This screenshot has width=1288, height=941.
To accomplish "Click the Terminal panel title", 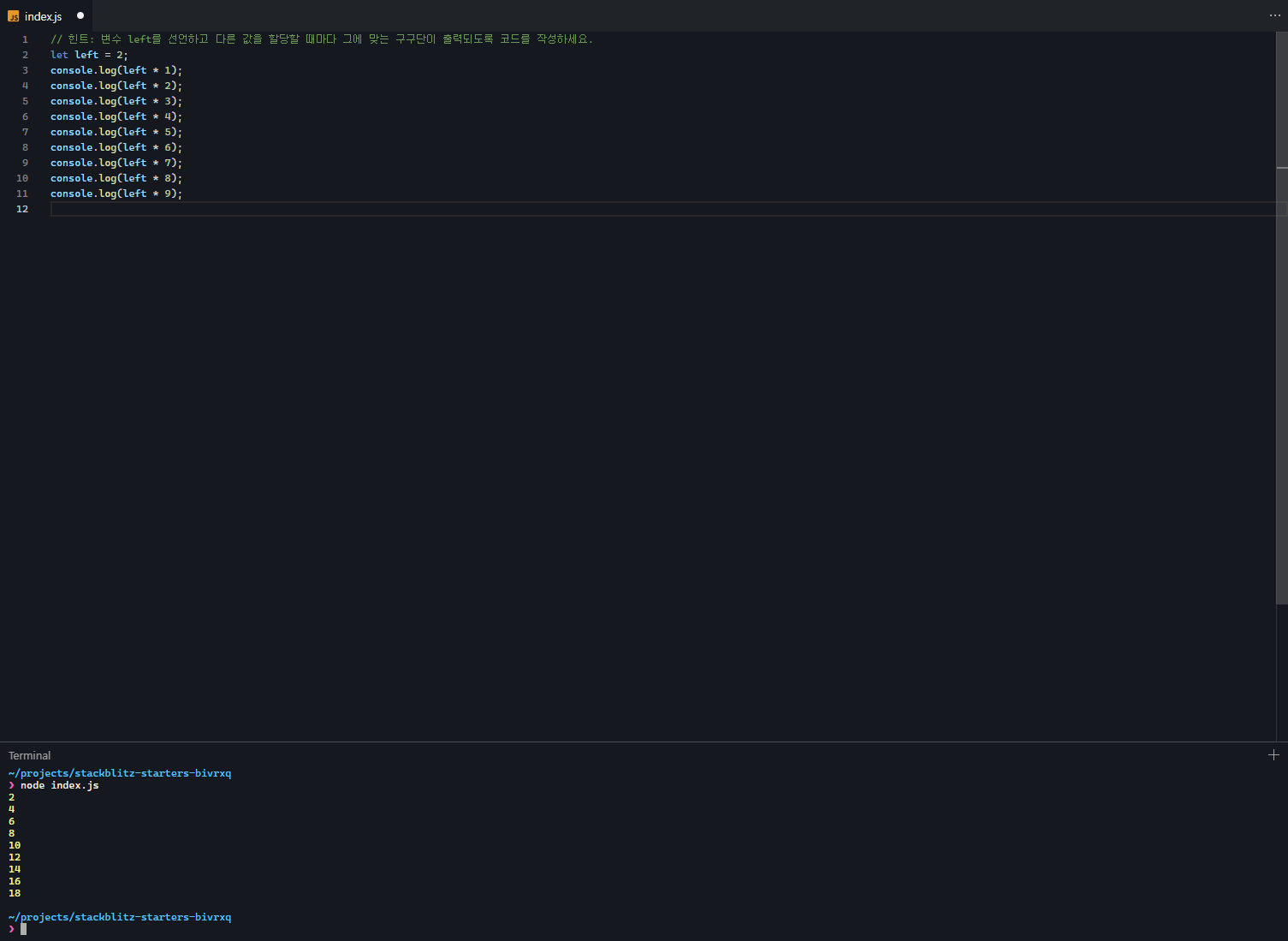I will [30, 755].
